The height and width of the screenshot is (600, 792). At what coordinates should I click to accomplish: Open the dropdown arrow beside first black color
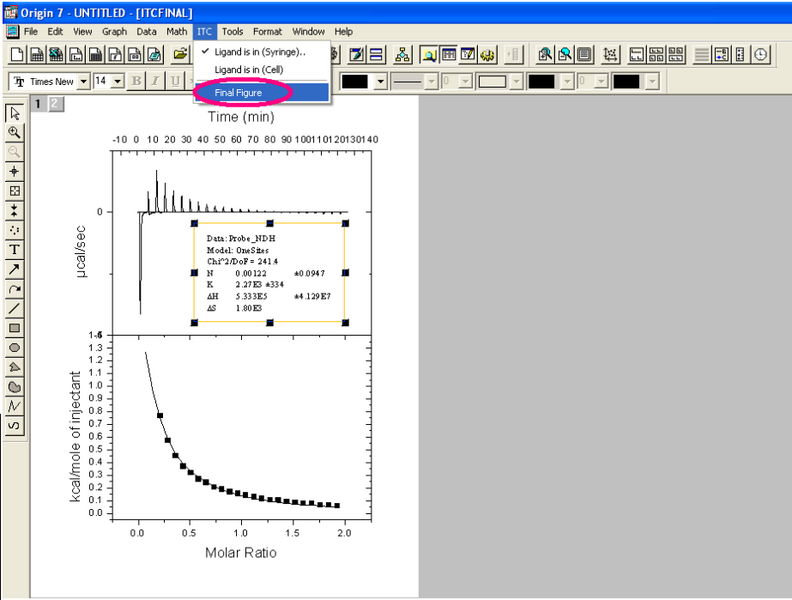[x=381, y=81]
